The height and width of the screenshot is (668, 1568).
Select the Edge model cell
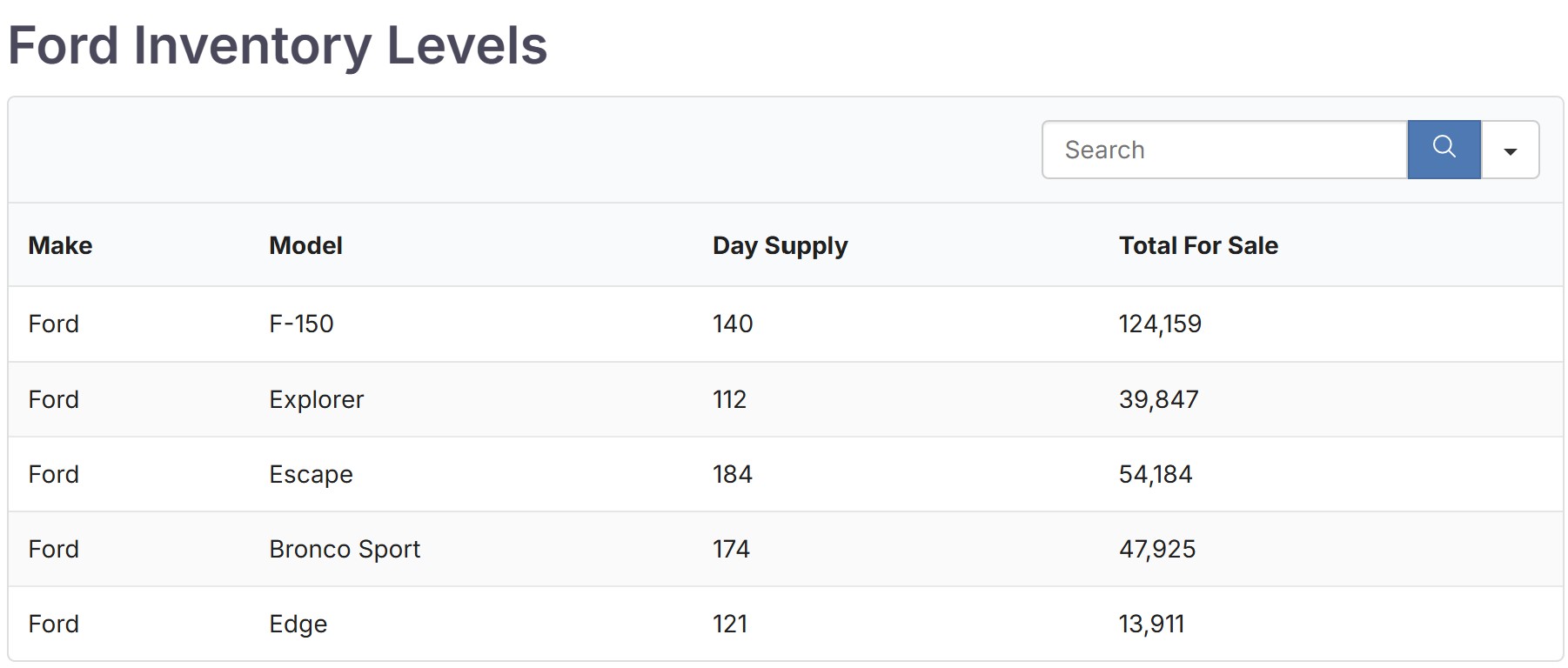point(298,625)
